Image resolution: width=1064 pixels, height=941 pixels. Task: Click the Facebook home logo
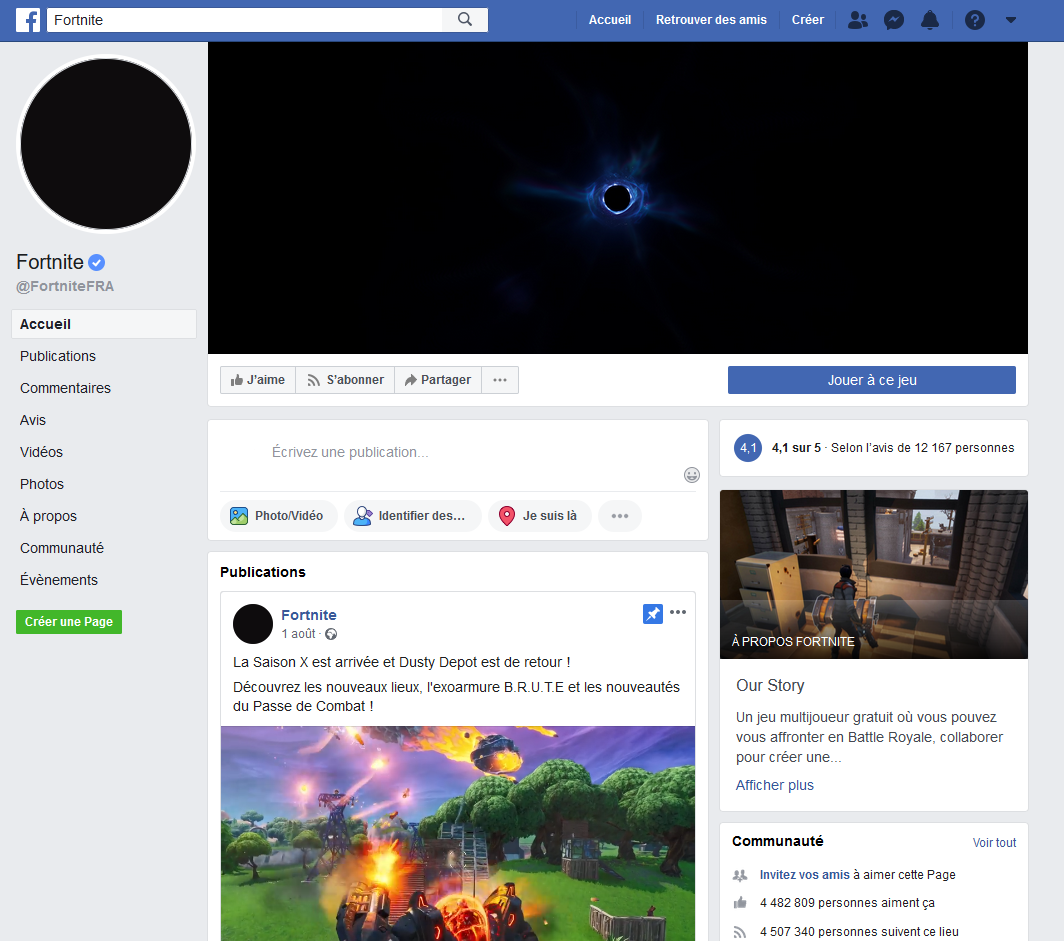click(x=28, y=20)
